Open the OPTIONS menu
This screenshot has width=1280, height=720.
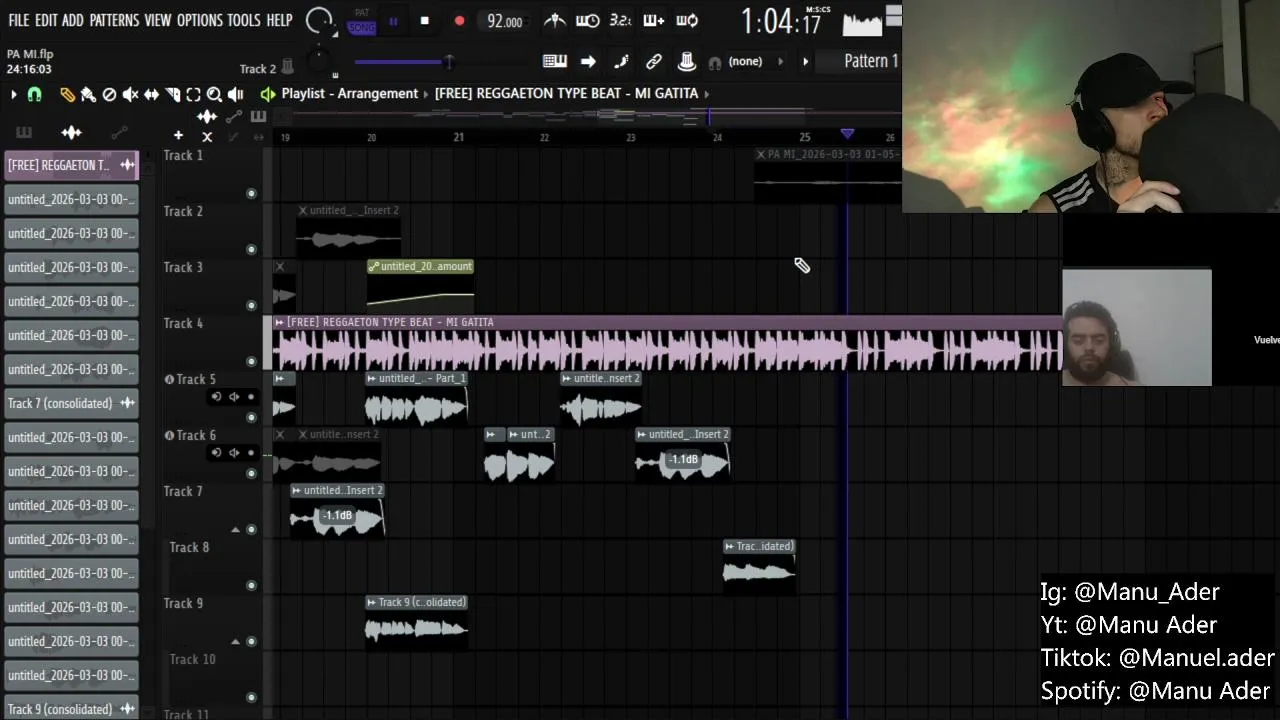(200, 20)
